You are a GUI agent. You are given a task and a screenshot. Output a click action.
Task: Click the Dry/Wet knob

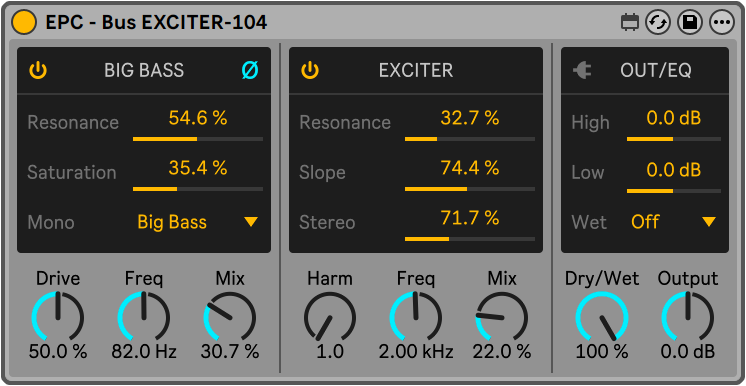coord(602,317)
